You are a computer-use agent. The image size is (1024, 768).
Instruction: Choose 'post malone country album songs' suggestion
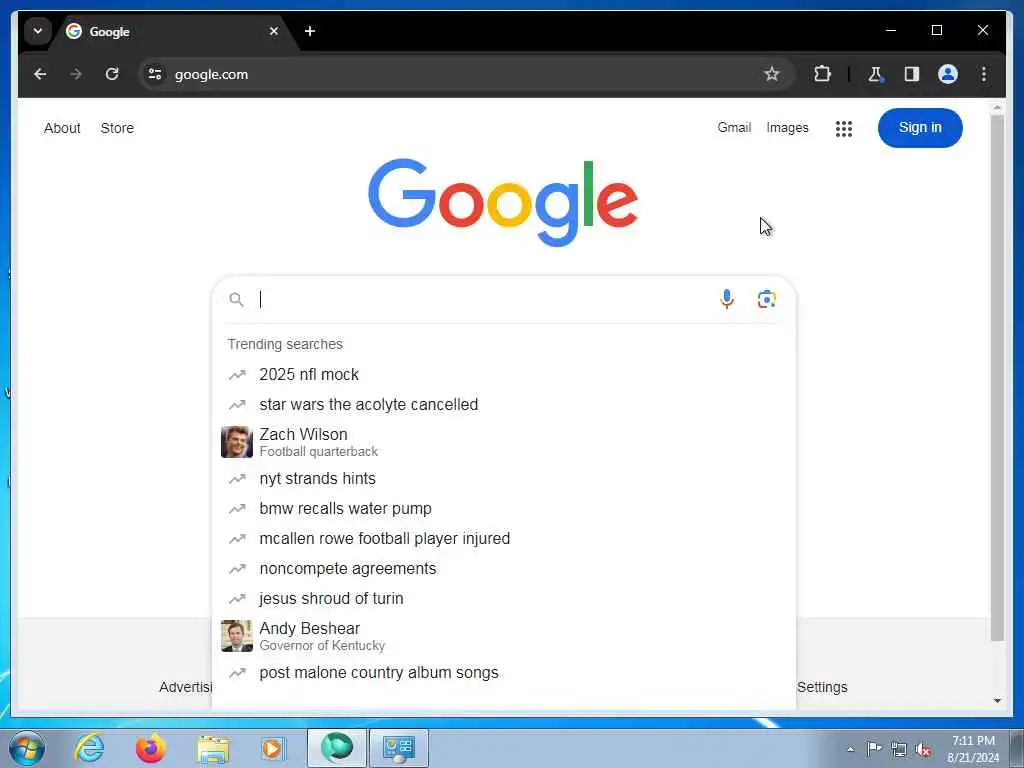[504, 673]
